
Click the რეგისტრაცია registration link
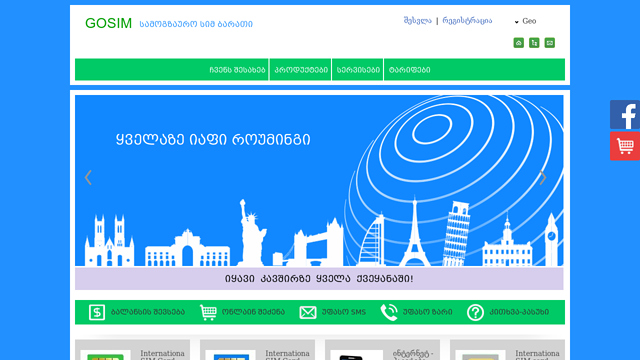467,21
